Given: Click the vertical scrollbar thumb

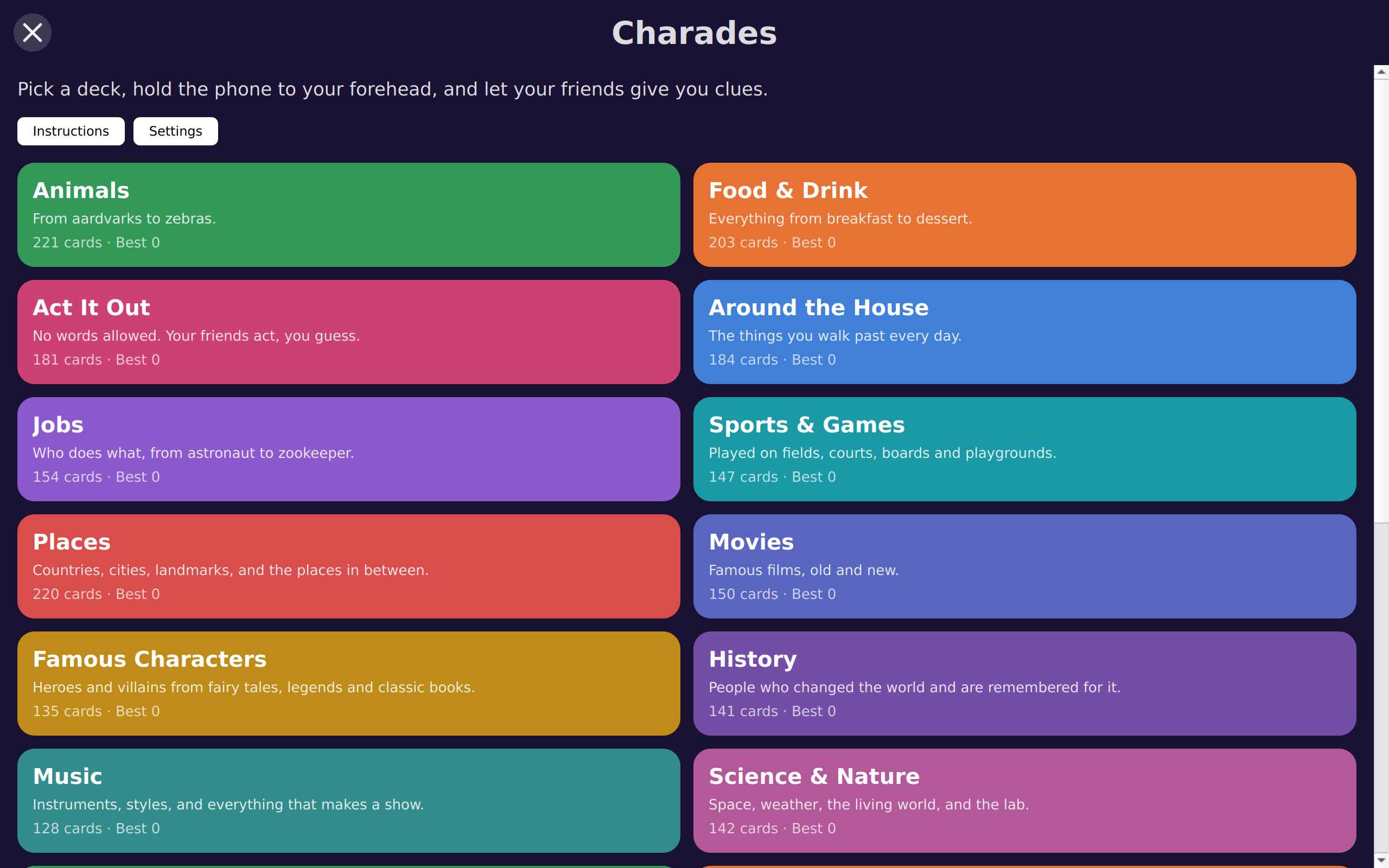Looking at the screenshot, I should point(1381,301).
